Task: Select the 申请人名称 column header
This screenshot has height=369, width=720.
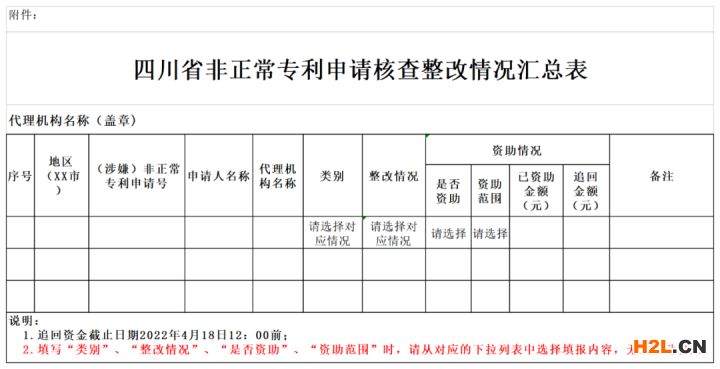Action: tap(219, 175)
